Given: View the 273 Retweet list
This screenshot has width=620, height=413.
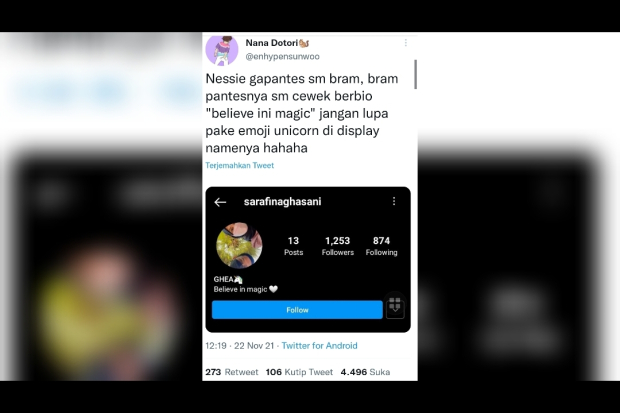Looking at the screenshot, I should point(232,372).
